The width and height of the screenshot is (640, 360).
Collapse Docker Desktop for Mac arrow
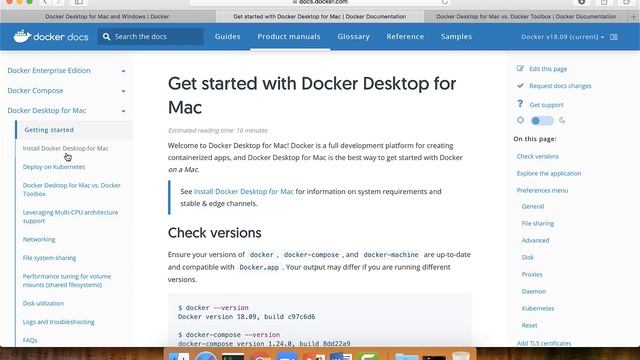[x=123, y=111]
